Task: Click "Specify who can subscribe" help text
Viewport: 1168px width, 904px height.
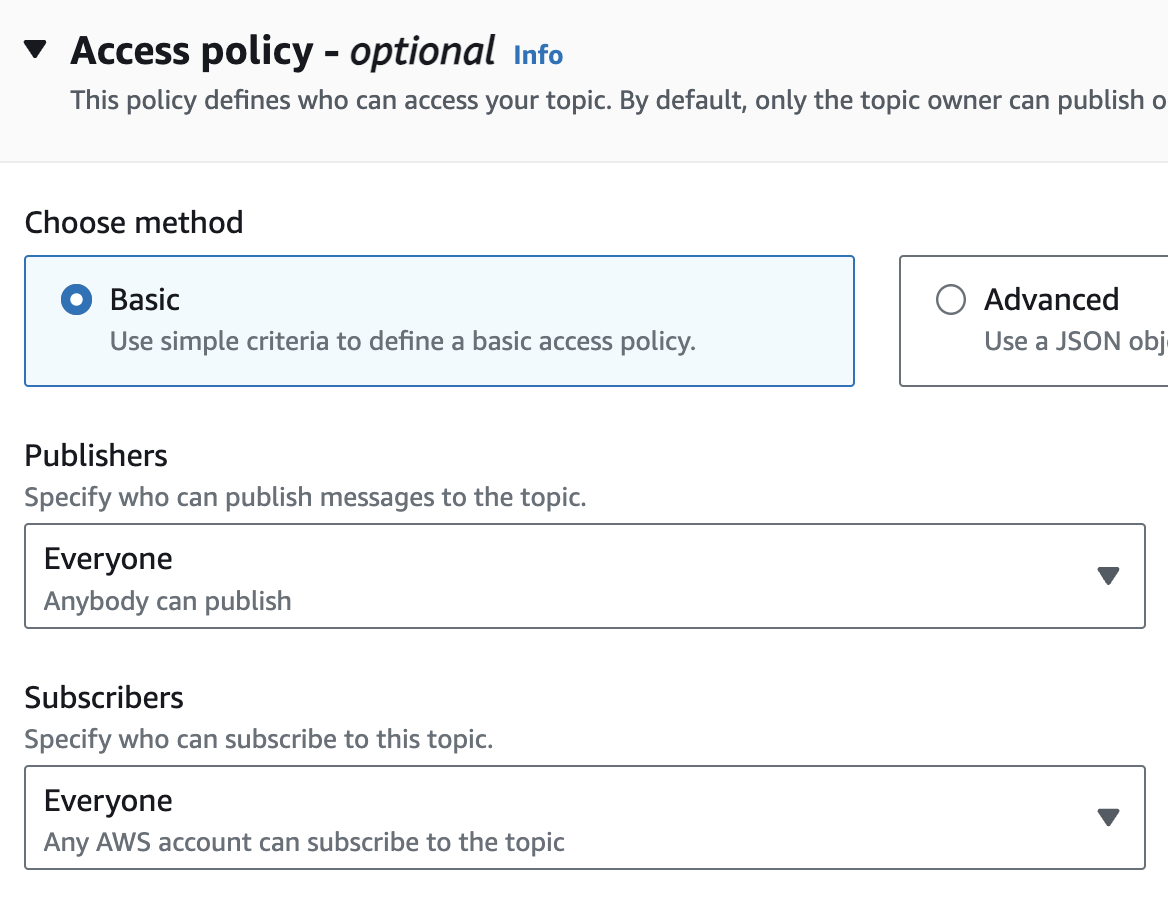Action: [259, 739]
